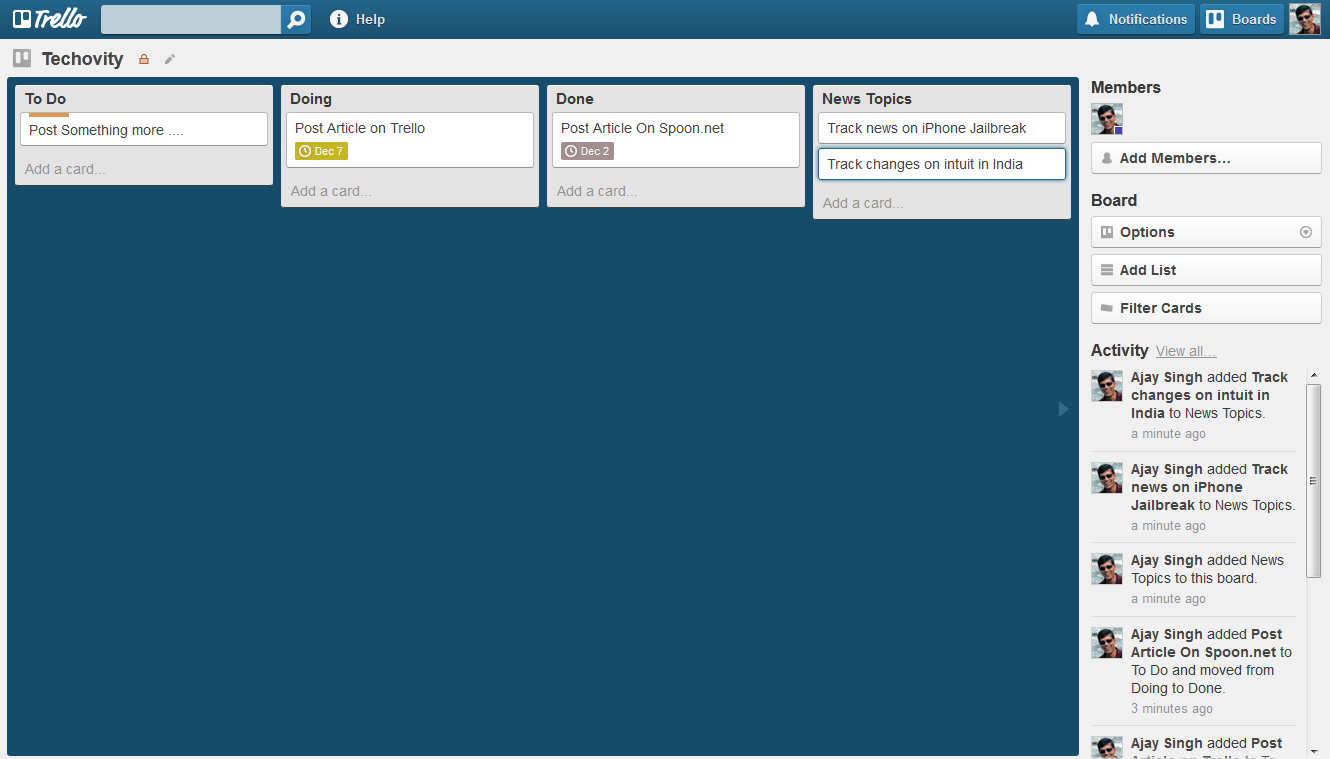Click the search magnifier button

[296, 19]
